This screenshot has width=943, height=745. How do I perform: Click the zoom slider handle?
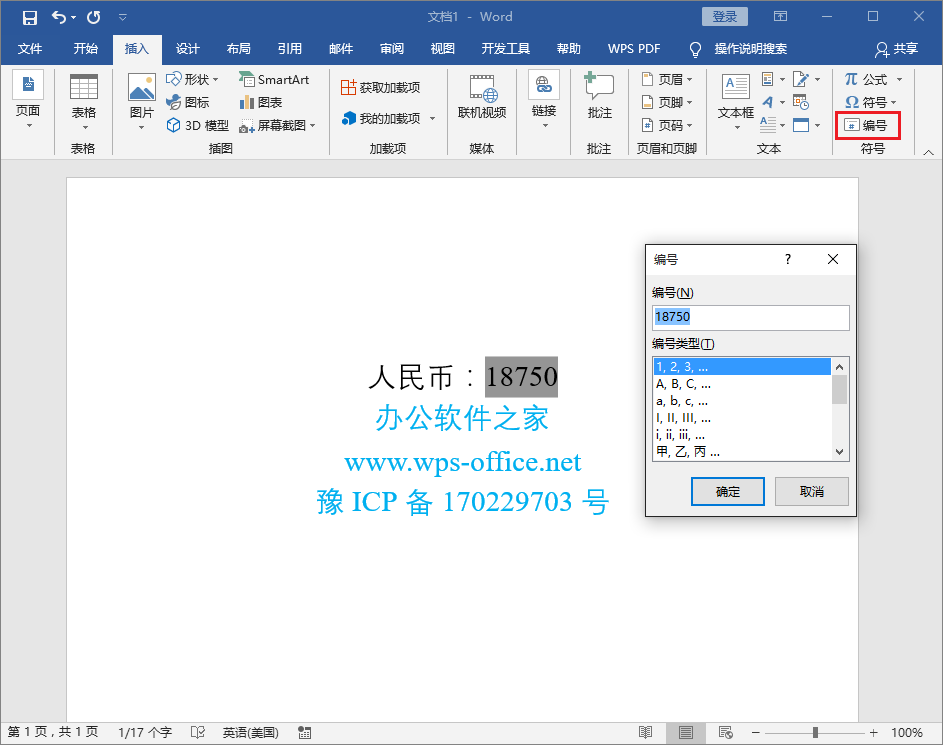pos(815,732)
